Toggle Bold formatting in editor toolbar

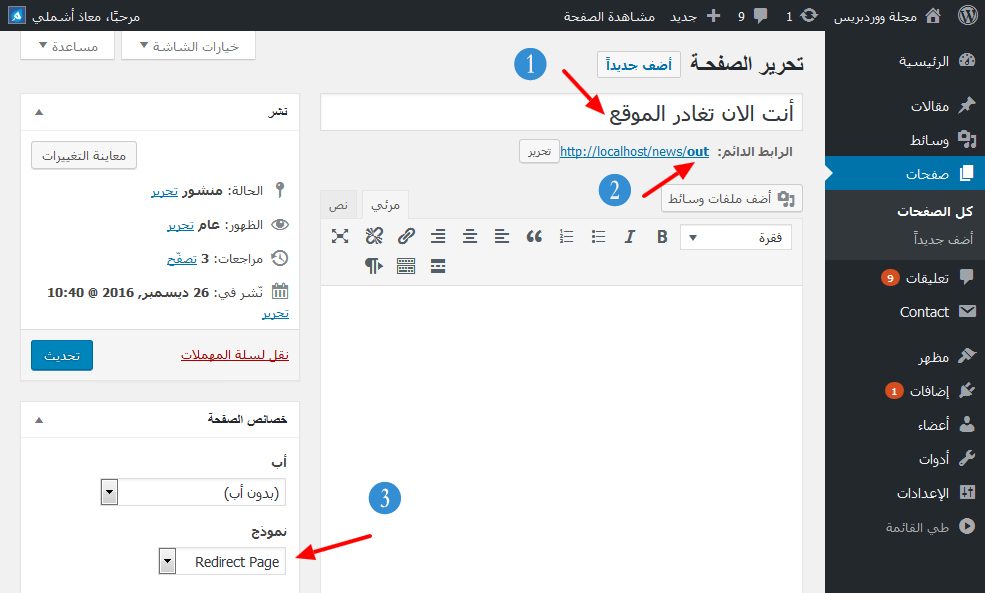click(x=661, y=237)
